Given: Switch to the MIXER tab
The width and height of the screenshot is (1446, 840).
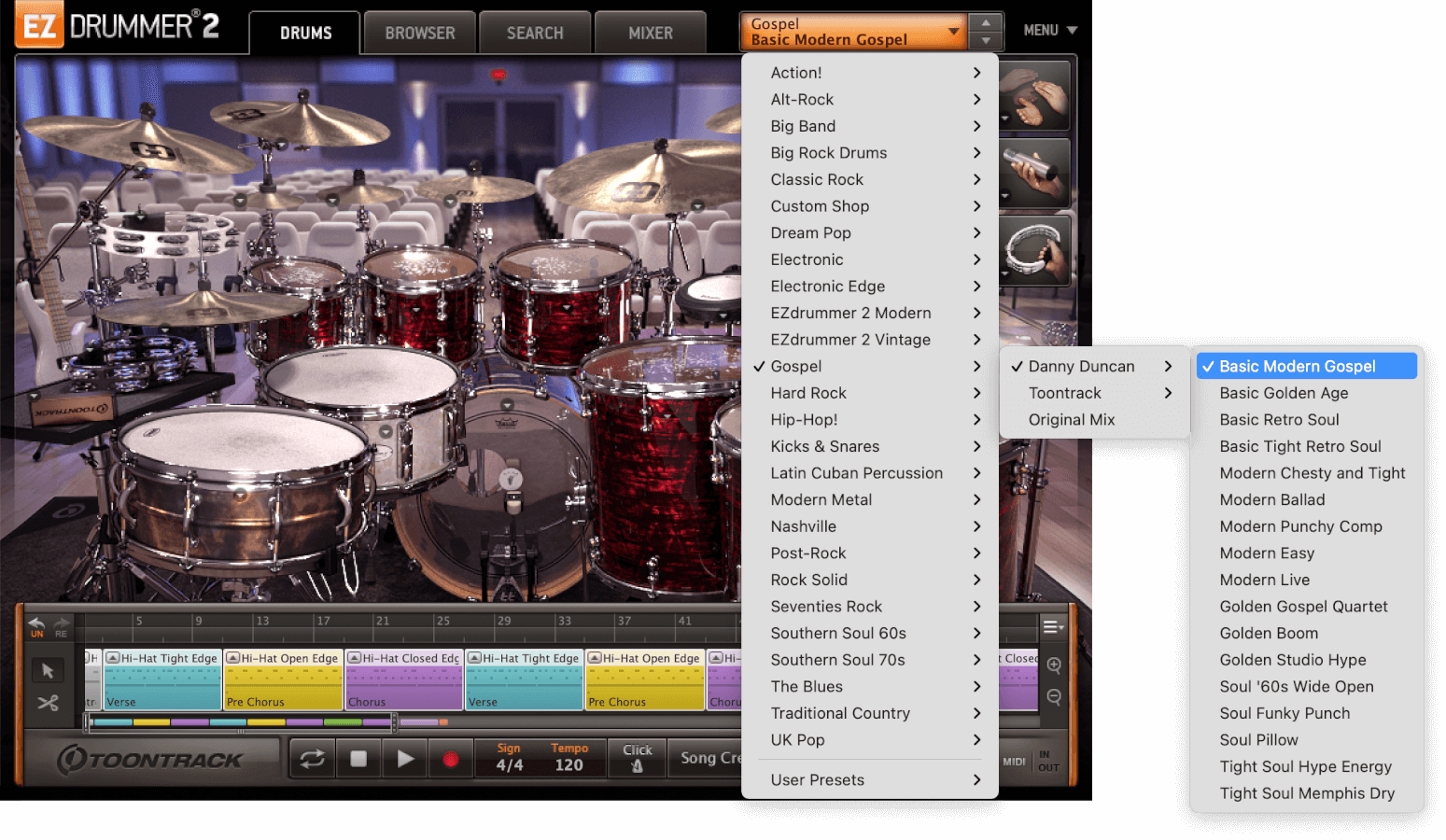Looking at the screenshot, I should [x=651, y=33].
